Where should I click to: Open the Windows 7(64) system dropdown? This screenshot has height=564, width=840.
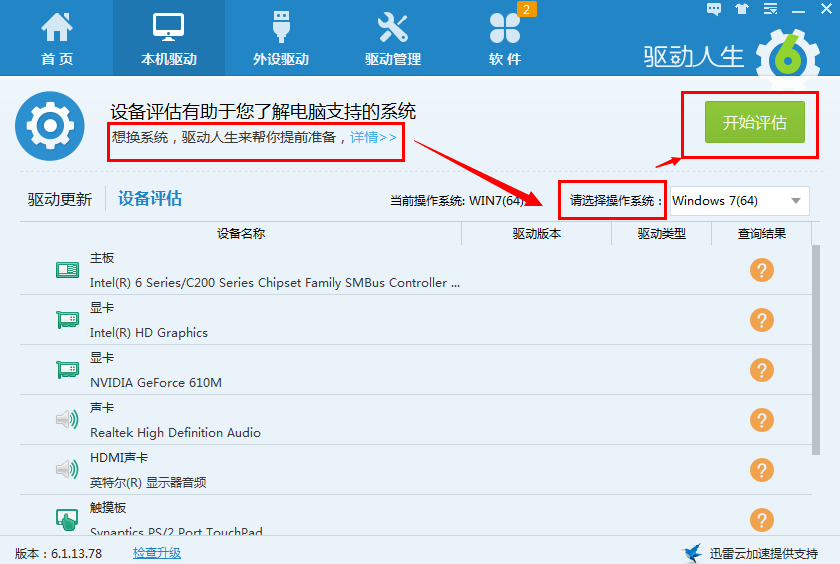click(x=739, y=201)
